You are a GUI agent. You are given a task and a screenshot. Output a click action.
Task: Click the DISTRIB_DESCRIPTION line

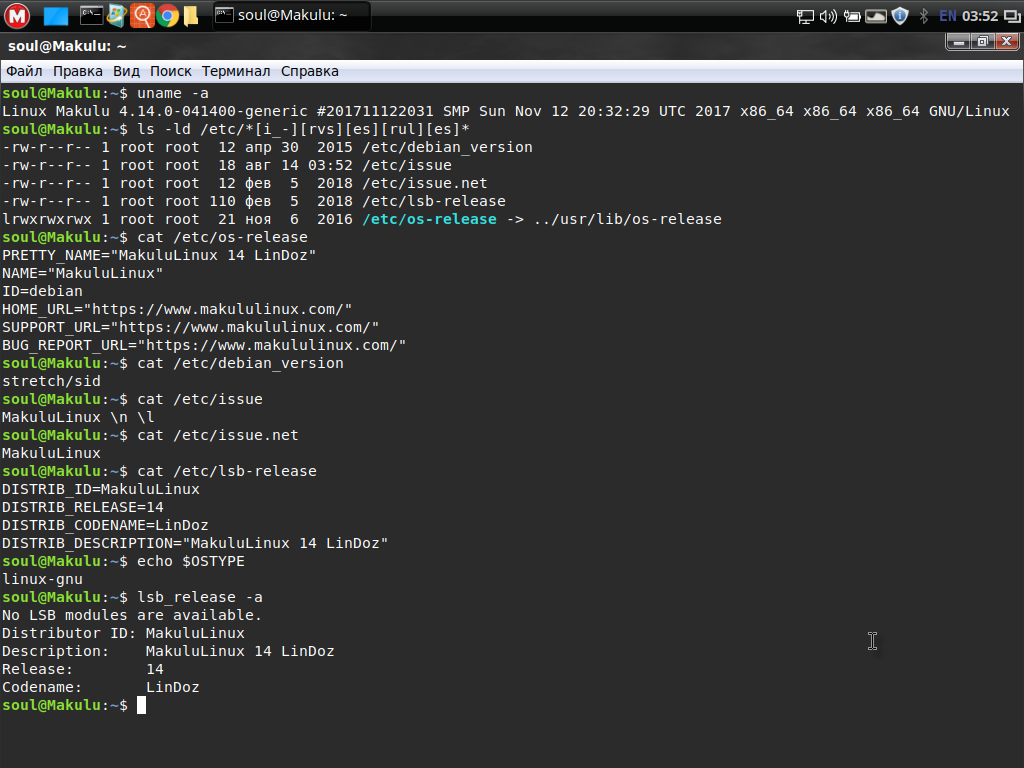(195, 543)
